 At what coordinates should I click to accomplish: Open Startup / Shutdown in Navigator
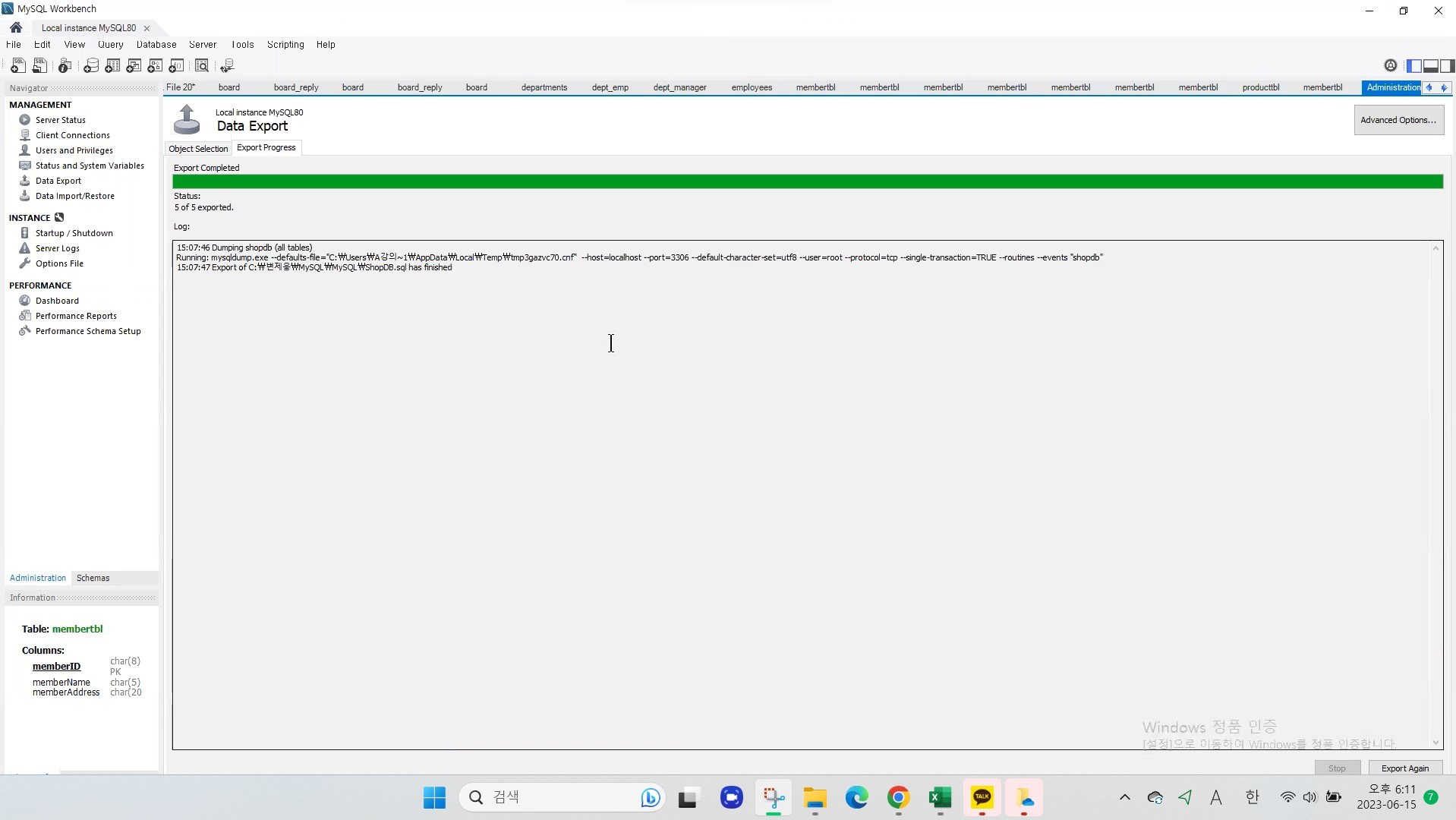(74, 233)
